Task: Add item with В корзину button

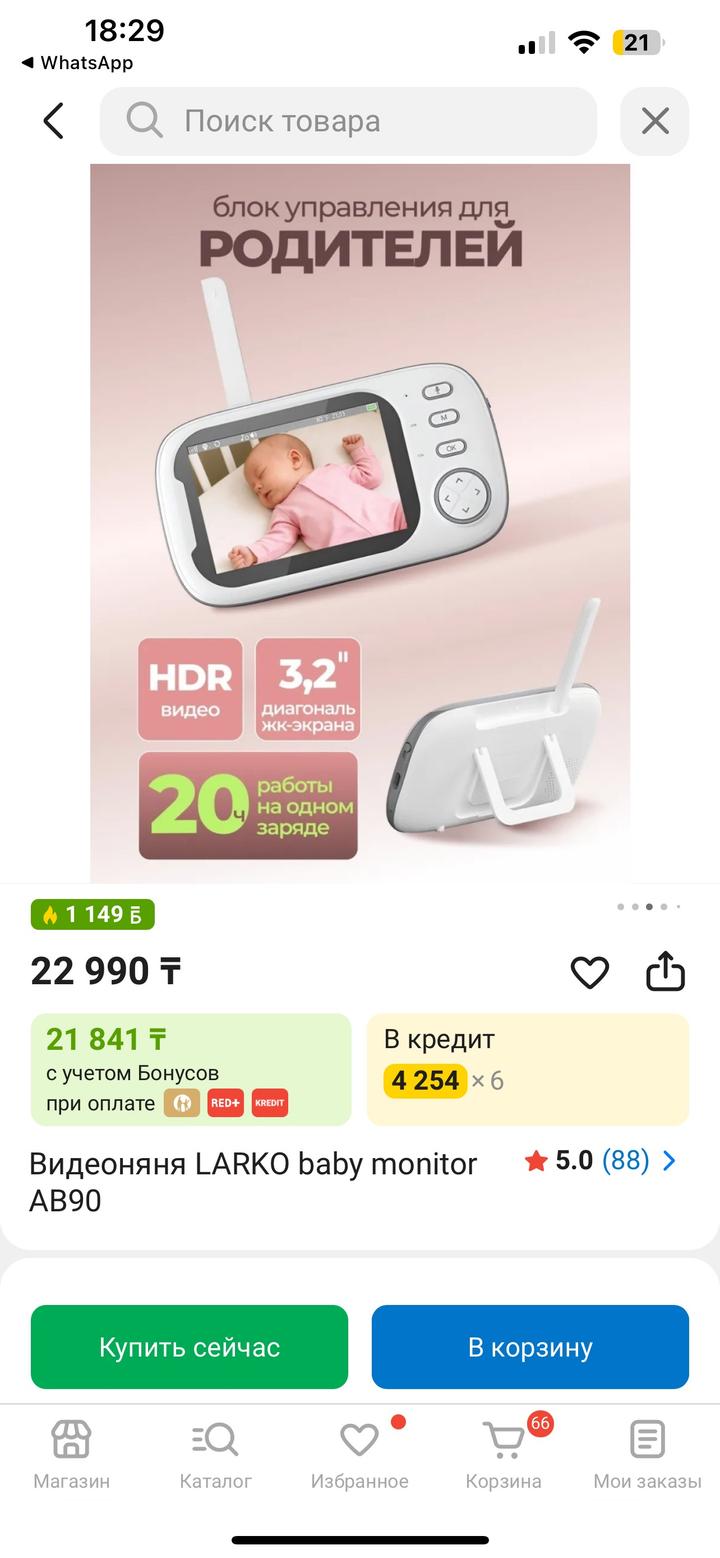Action: coord(530,1347)
